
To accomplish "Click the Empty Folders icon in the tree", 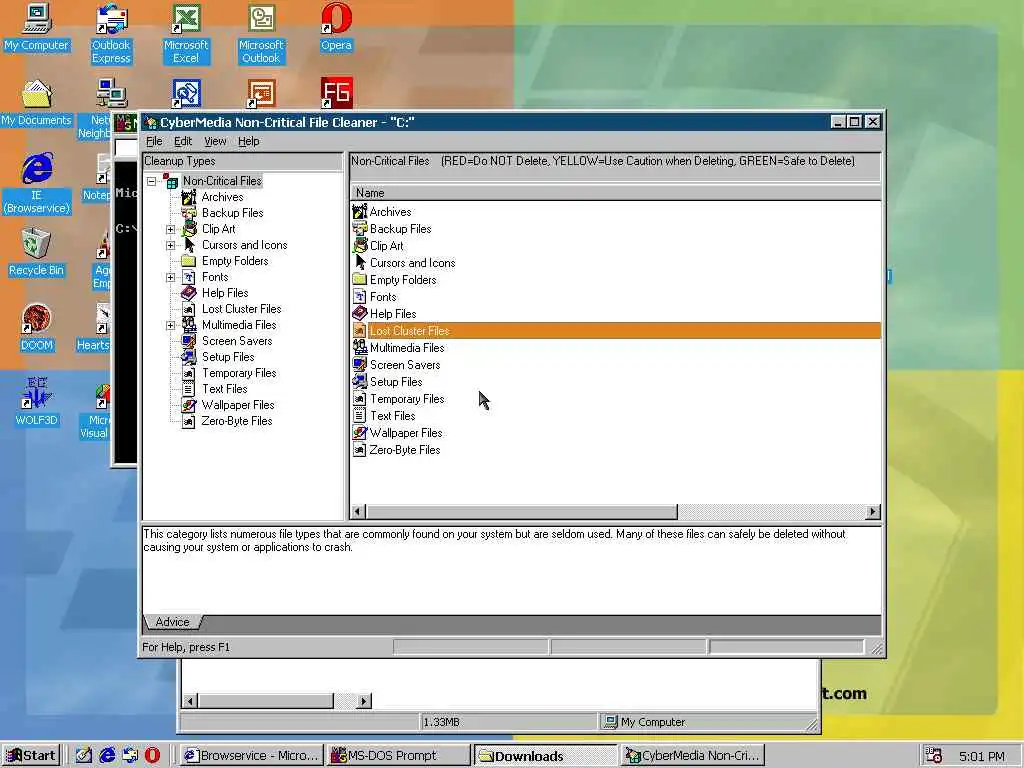I will [x=189, y=261].
